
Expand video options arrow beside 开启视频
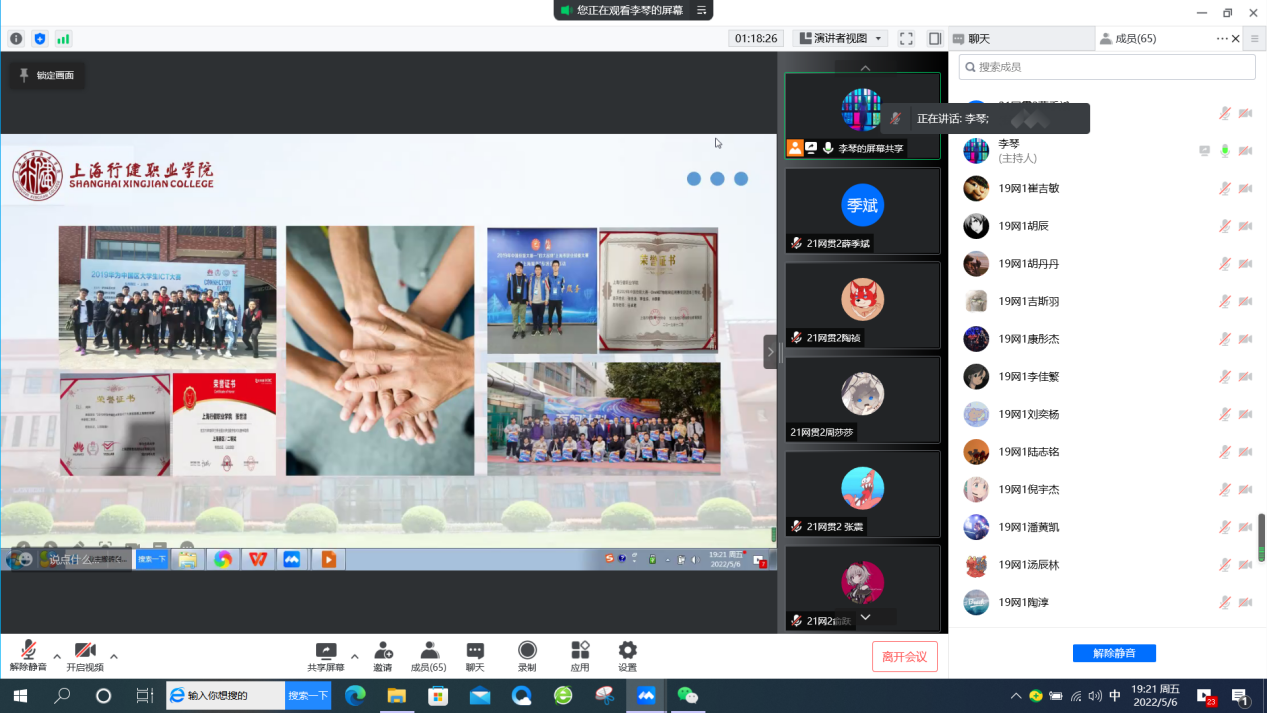pyautogui.click(x=114, y=657)
